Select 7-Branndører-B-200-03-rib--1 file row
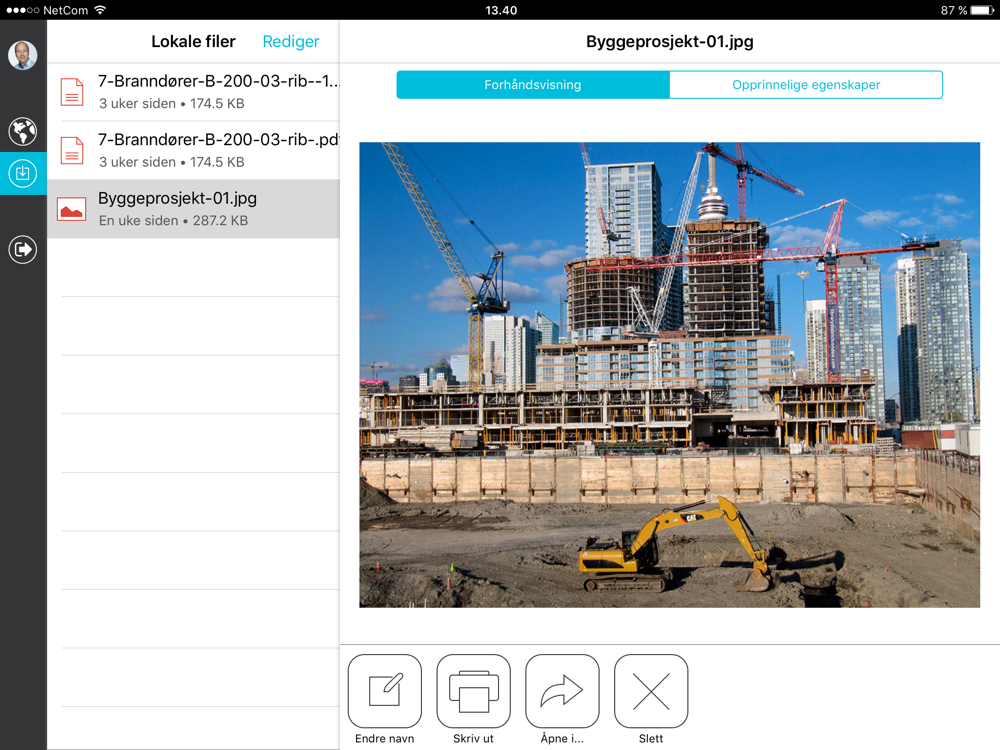This screenshot has height=750, width=1000. coord(193,92)
